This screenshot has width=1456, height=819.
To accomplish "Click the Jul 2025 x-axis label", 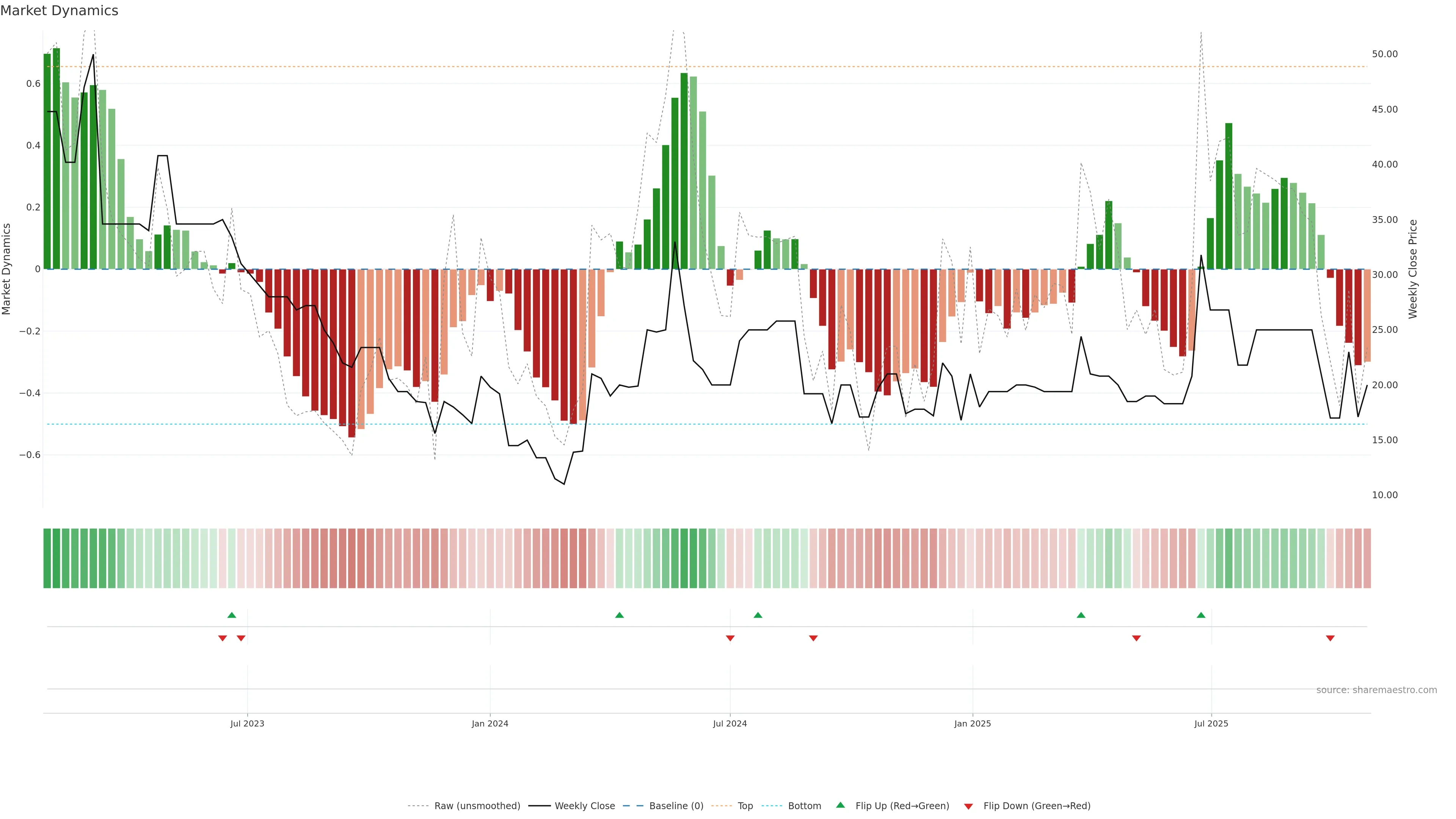I will 1211,723.
